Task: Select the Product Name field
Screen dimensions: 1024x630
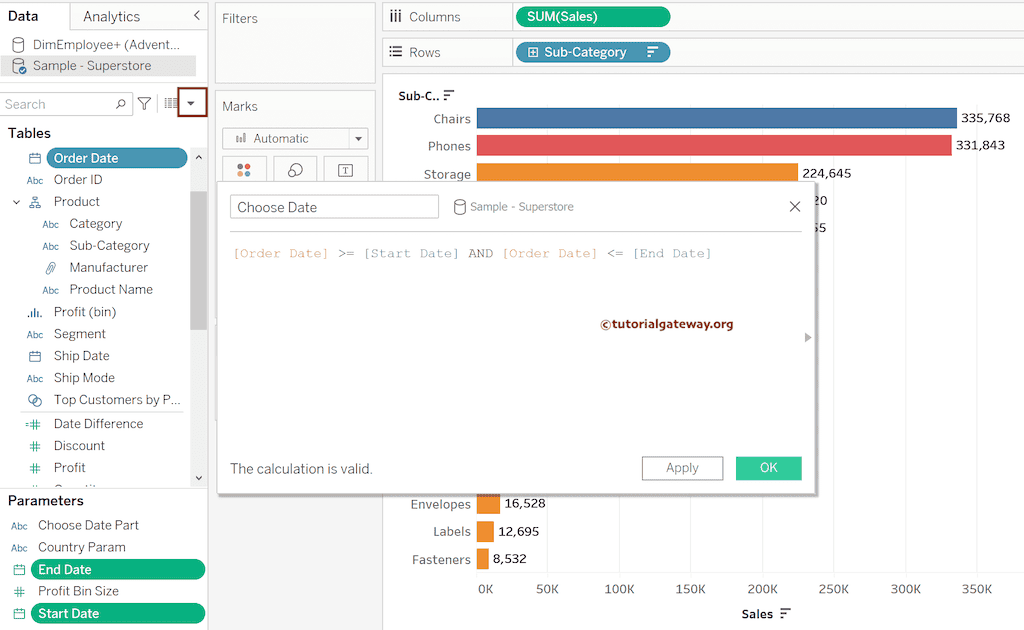Action: click(111, 290)
